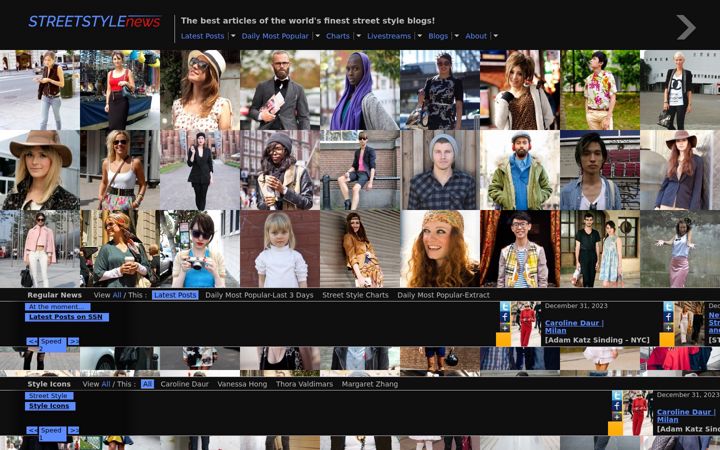Click the StreetStyleNews logo
Viewport: 720px width, 450px height.
95,22
